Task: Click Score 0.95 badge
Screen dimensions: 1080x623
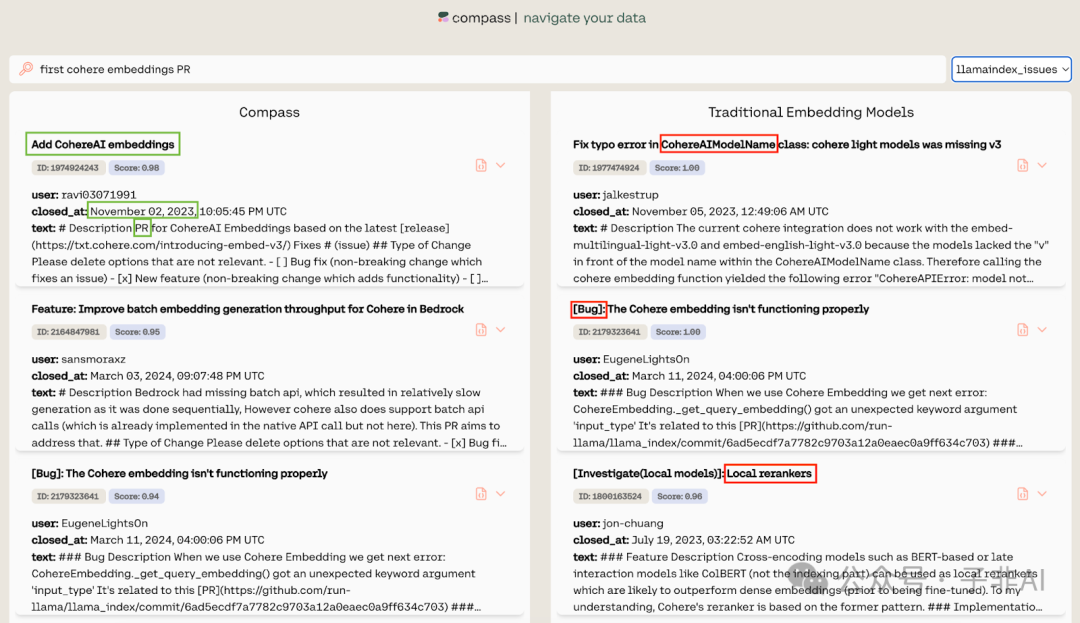Action: coord(137,332)
